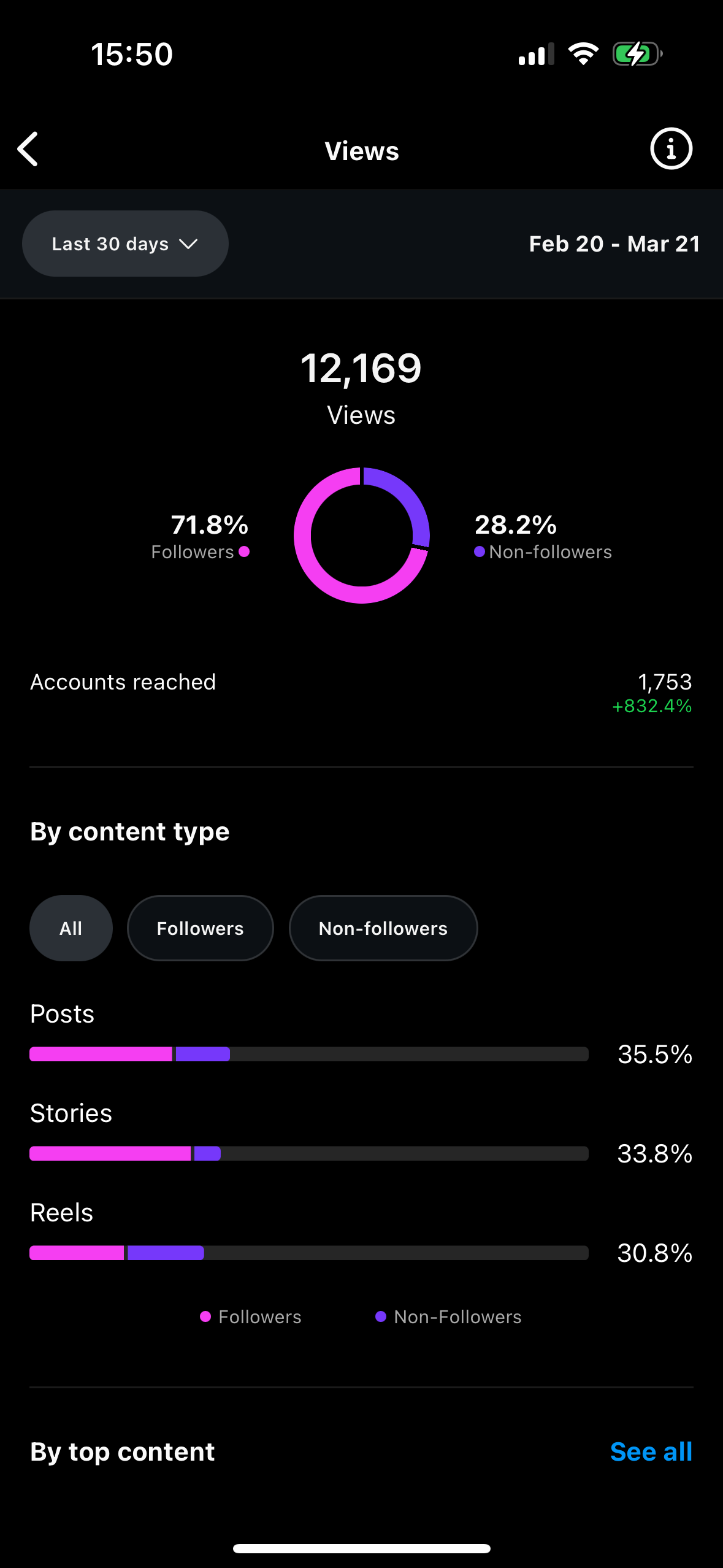Viewport: 723px width, 1568px height.
Task: Tap the cellular signal bars icon
Action: tap(536, 54)
